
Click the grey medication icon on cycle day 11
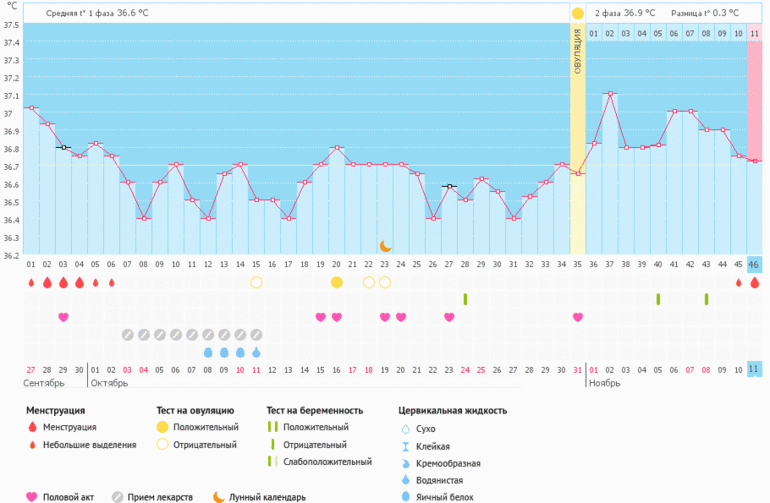click(x=192, y=335)
